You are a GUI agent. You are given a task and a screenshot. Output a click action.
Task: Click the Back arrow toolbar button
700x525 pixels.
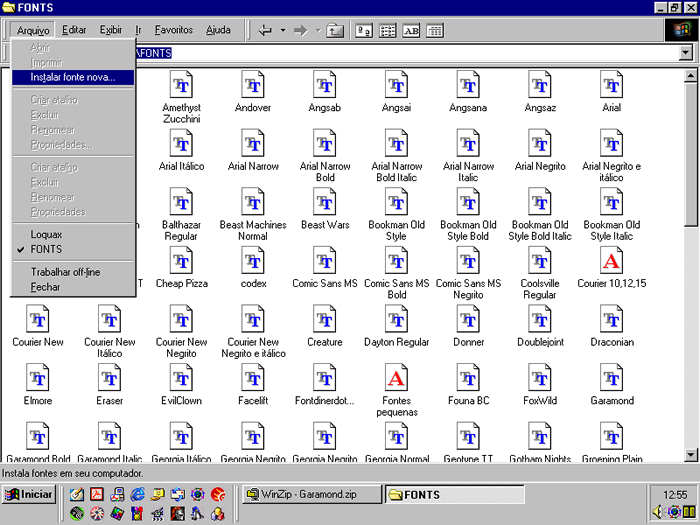[266, 30]
